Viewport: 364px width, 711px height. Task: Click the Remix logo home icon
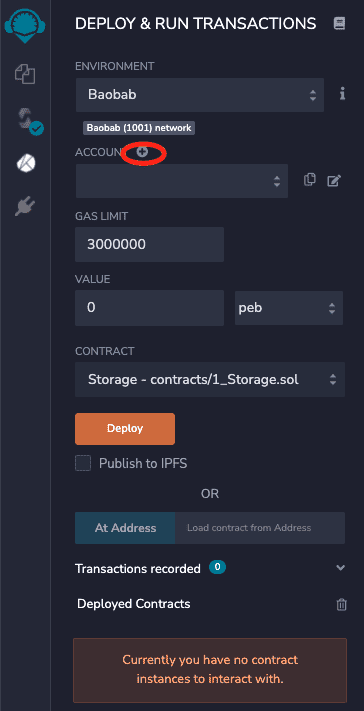pos(25,25)
